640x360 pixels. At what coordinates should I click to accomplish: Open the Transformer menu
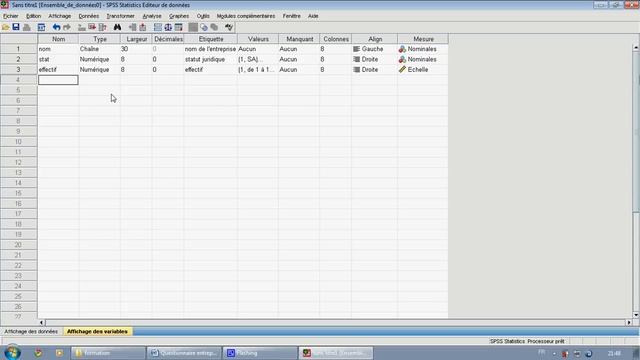point(120,16)
